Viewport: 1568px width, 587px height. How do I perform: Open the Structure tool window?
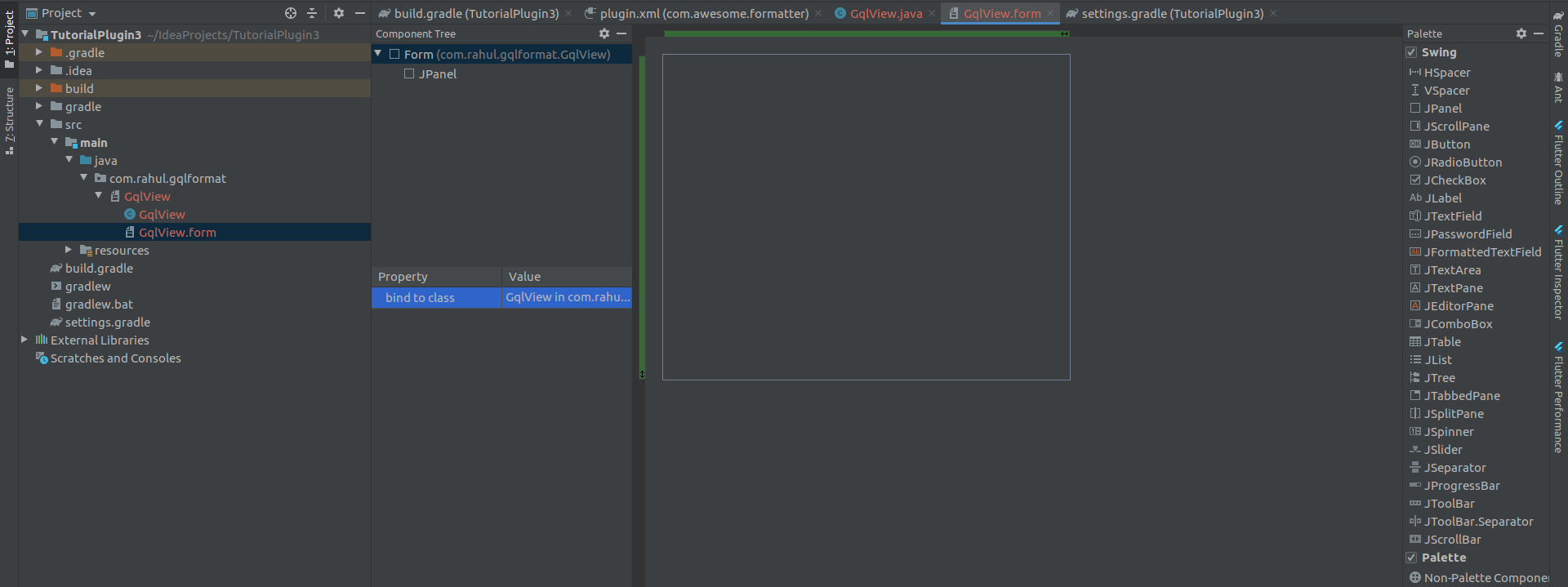(x=10, y=121)
